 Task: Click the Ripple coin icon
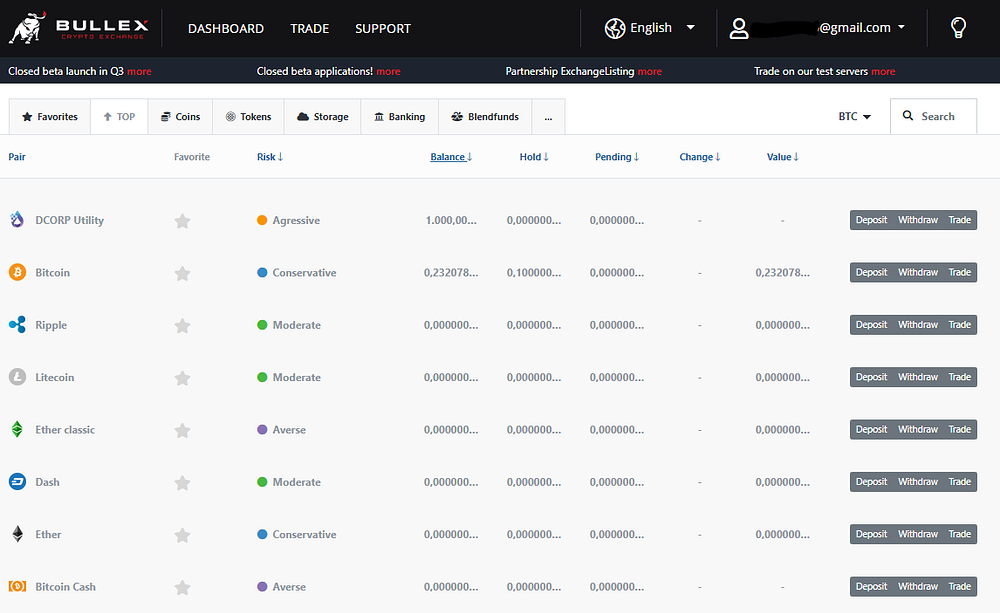(17, 325)
